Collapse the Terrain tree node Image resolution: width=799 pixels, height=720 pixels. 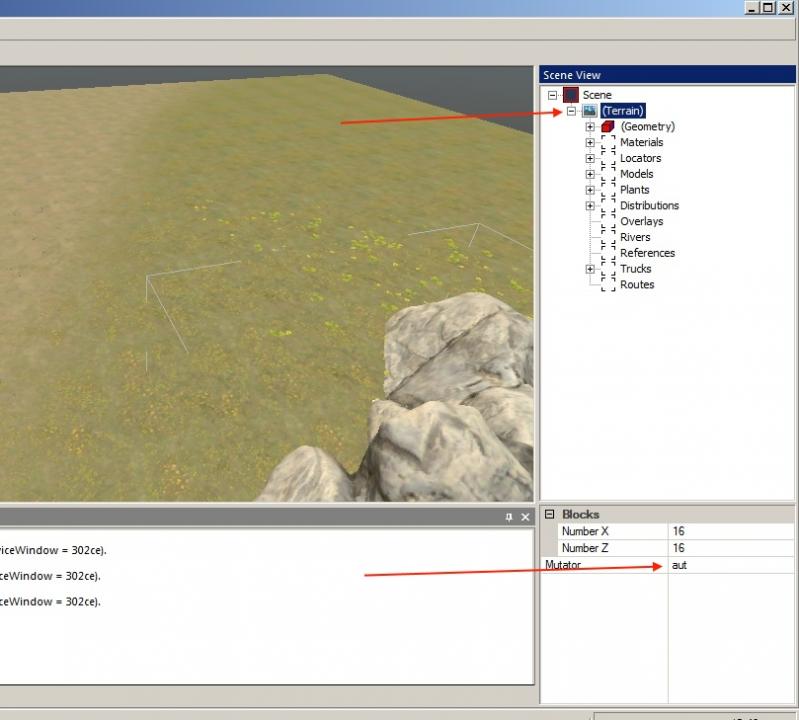[x=571, y=111]
